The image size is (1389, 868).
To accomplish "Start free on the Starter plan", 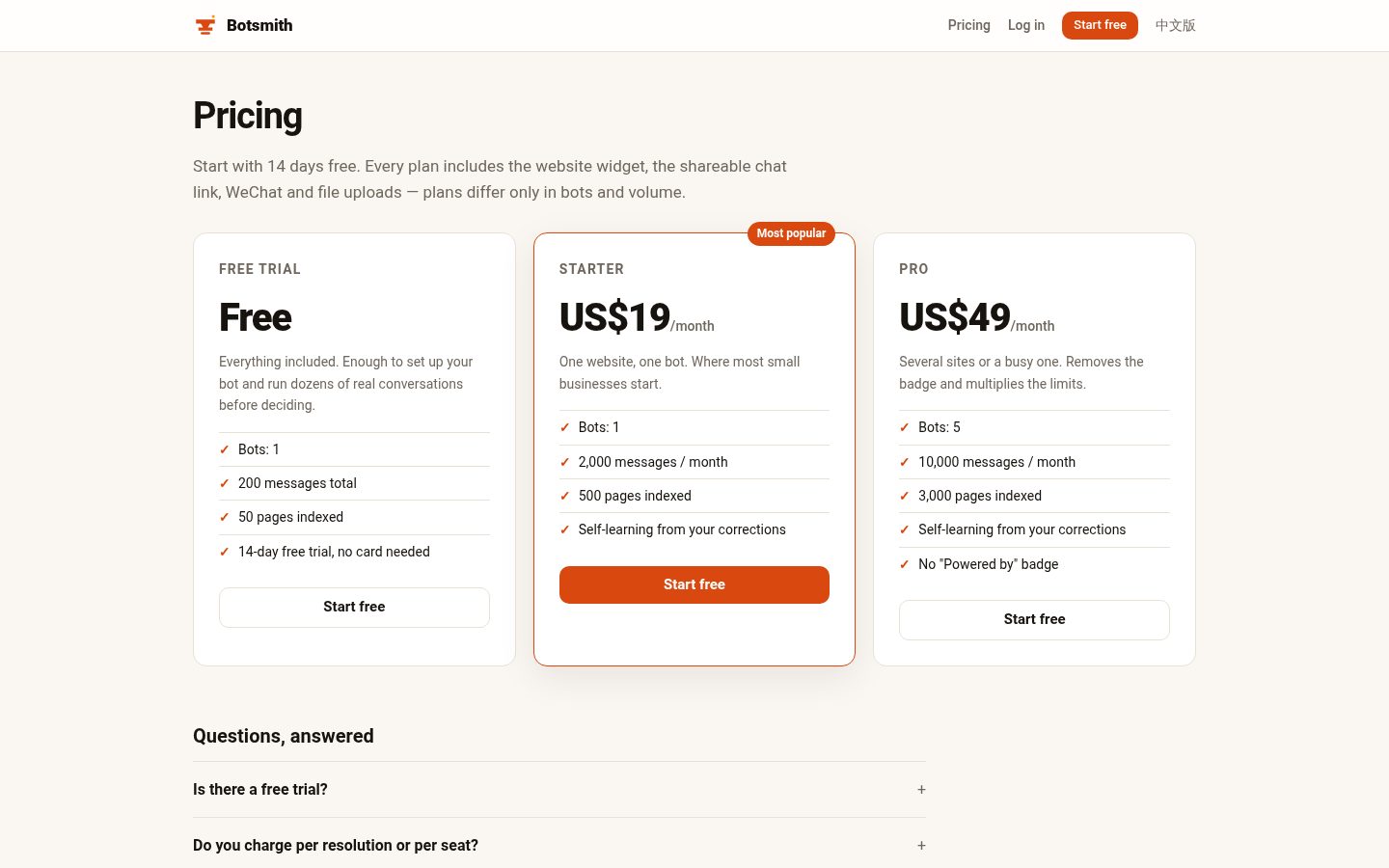I will coord(694,584).
